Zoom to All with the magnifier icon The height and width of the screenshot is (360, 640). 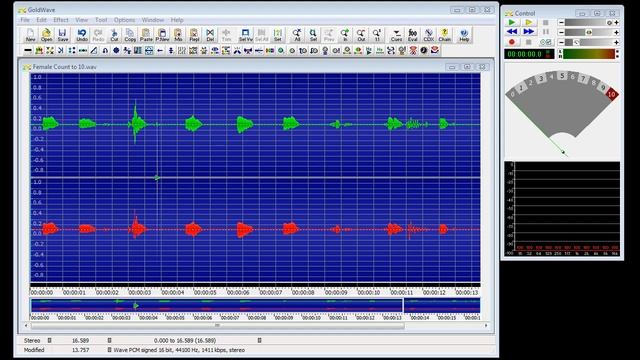point(297,35)
